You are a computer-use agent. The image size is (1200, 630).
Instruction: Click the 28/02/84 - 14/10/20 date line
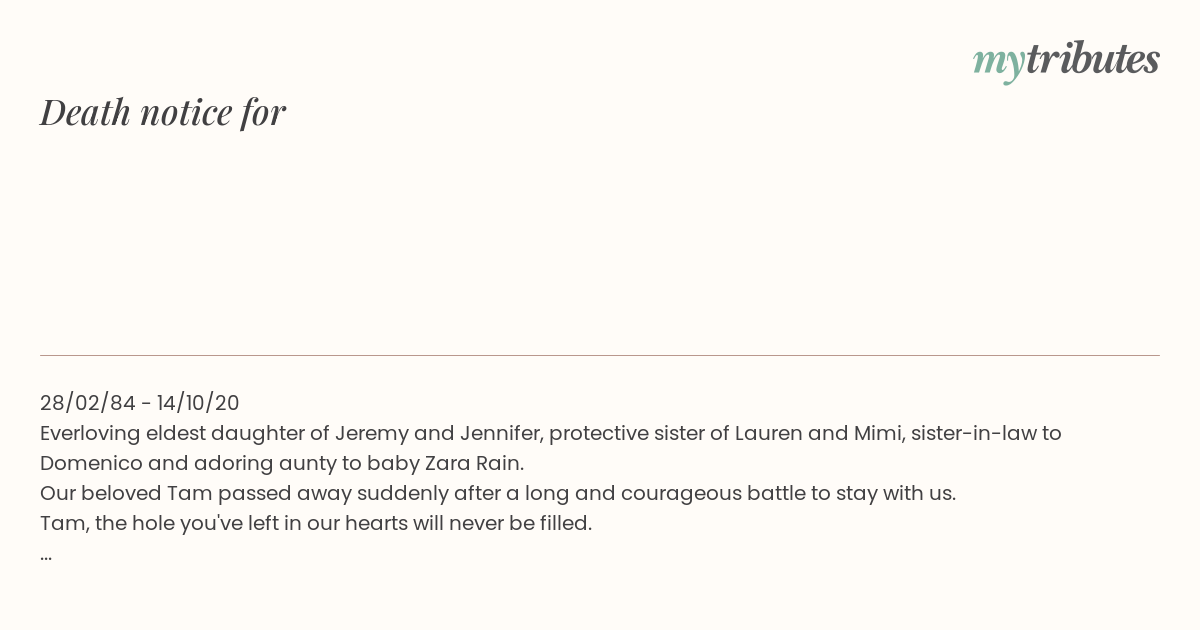[140, 403]
